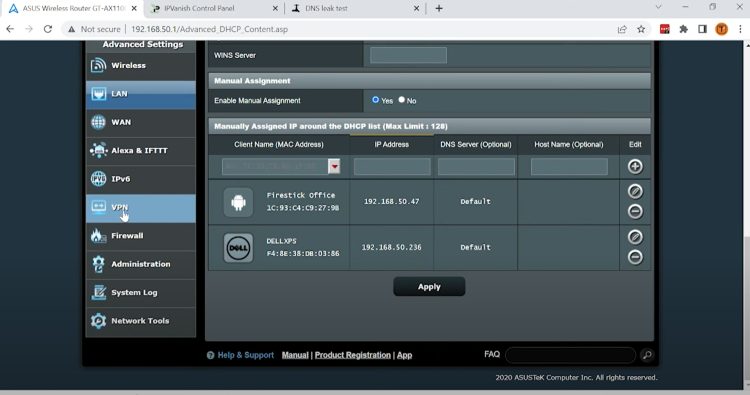Click the FAQ search magnifier icon

tap(647, 355)
